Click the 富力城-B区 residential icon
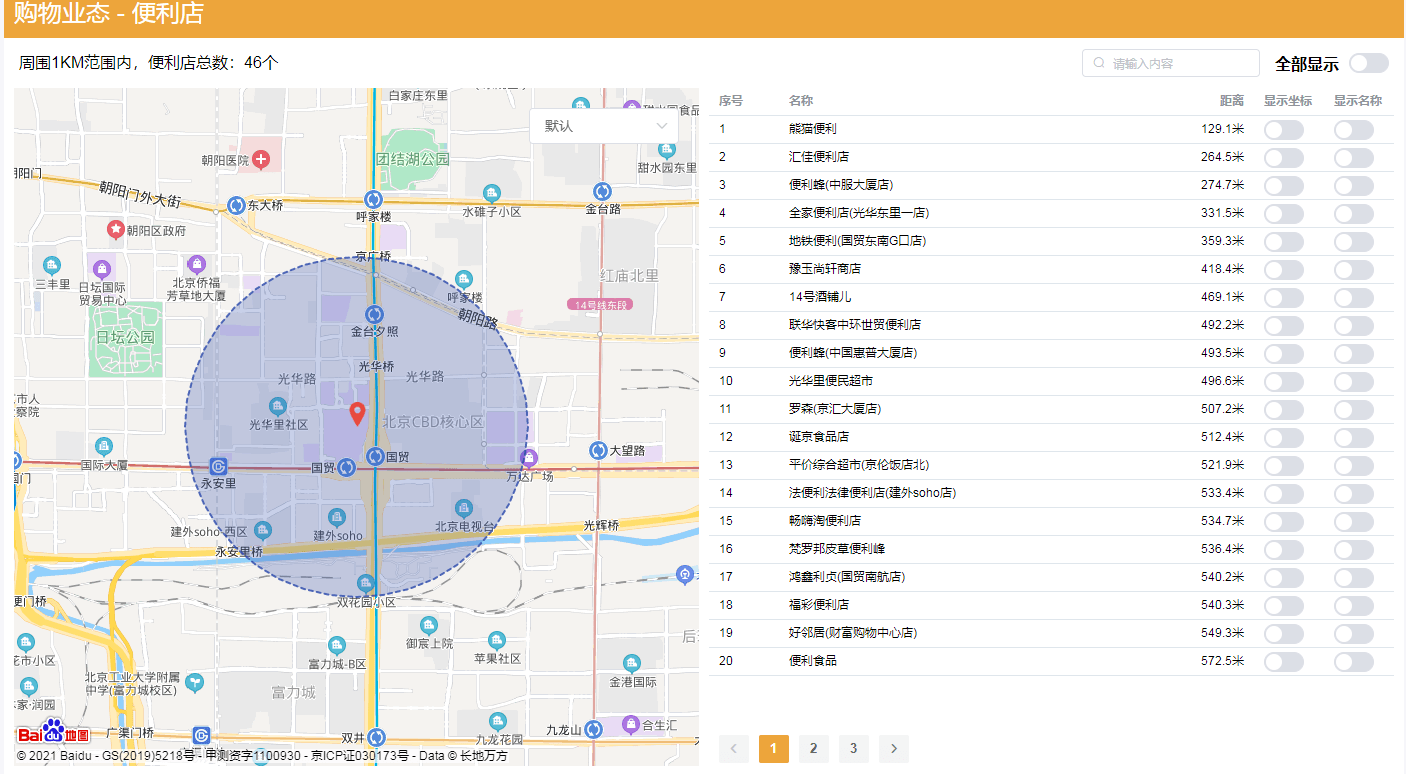Screen dimensions: 1406x774 tap(337, 646)
